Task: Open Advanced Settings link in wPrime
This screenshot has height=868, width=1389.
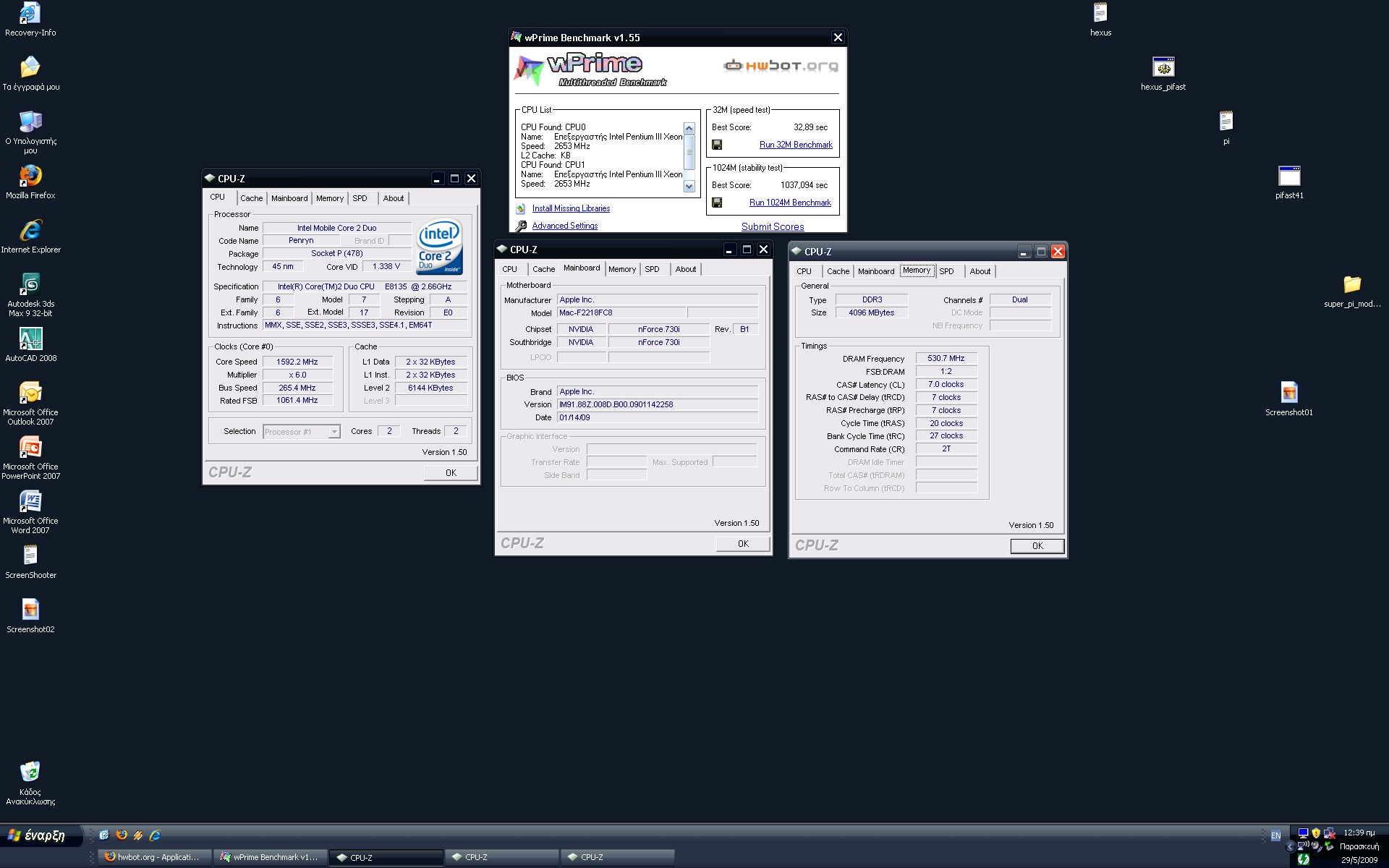Action: 565,226
